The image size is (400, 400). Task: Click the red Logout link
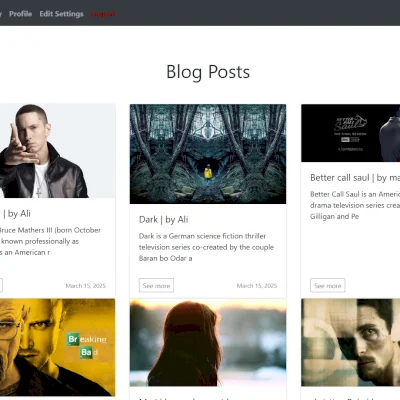click(x=103, y=14)
